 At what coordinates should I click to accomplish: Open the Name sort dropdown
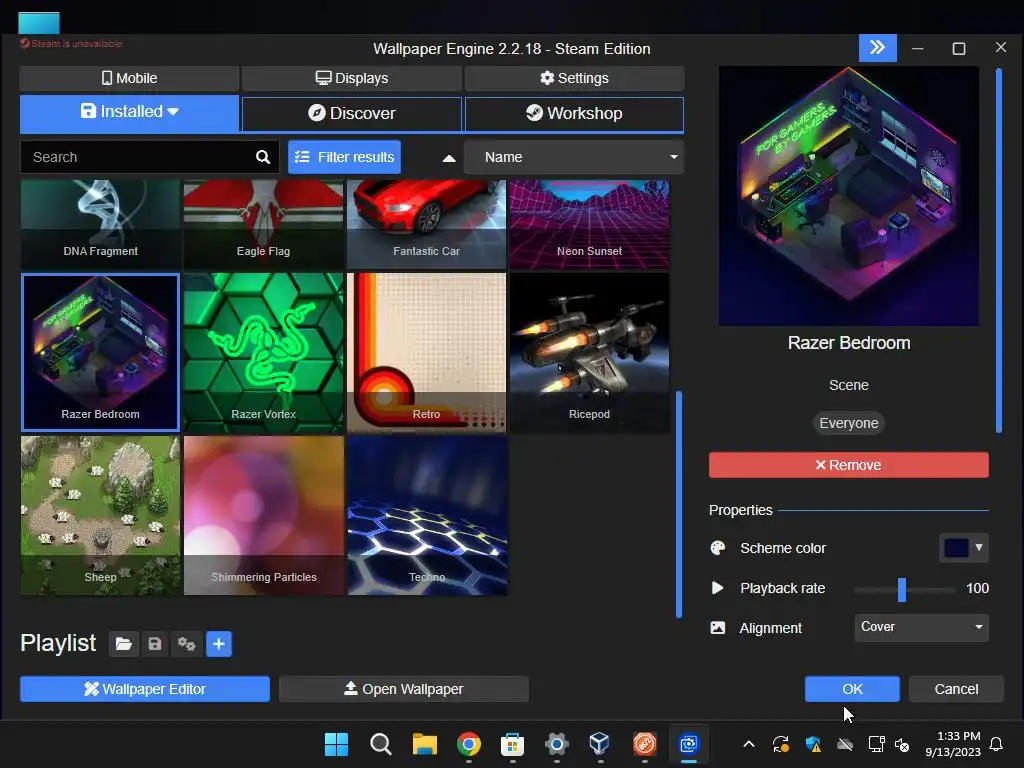pyautogui.click(x=574, y=157)
